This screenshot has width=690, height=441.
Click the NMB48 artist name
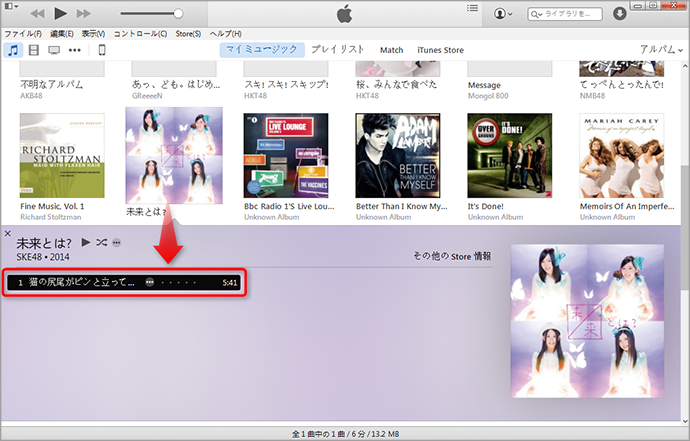pos(592,96)
